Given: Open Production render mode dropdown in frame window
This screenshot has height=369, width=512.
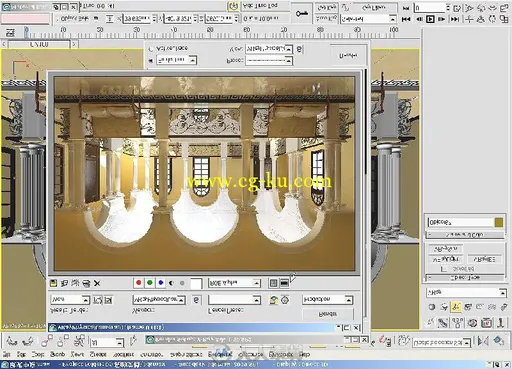Looking at the screenshot, I should [x=327, y=300].
